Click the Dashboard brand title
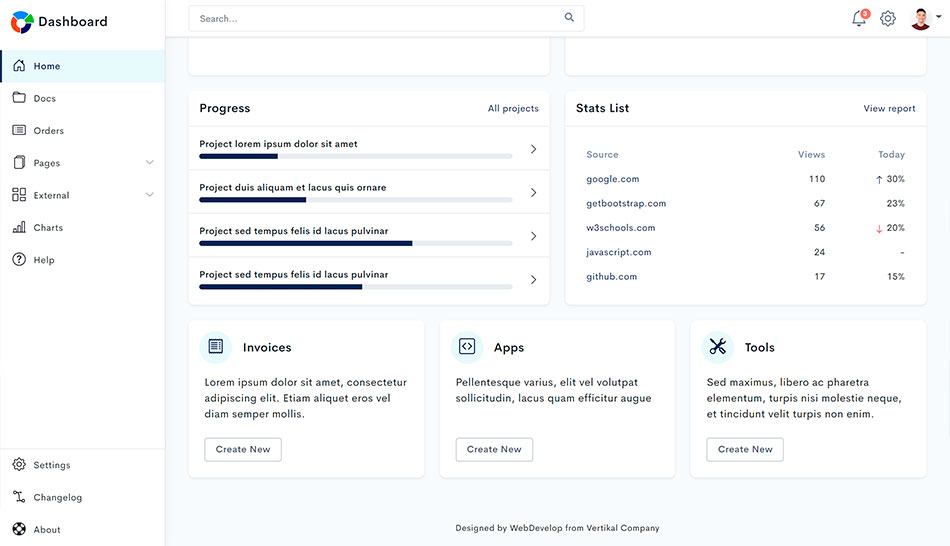The image size is (950, 546). [73, 22]
